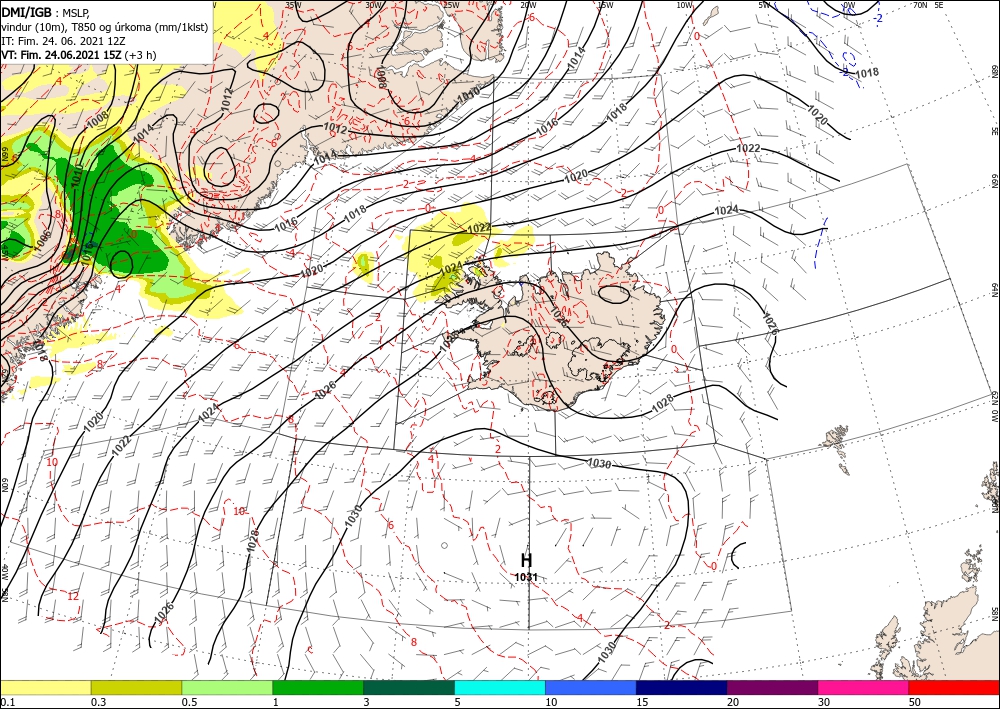Click the 35W longitude label at top
This screenshot has width=1000, height=709.
[292, 5]
